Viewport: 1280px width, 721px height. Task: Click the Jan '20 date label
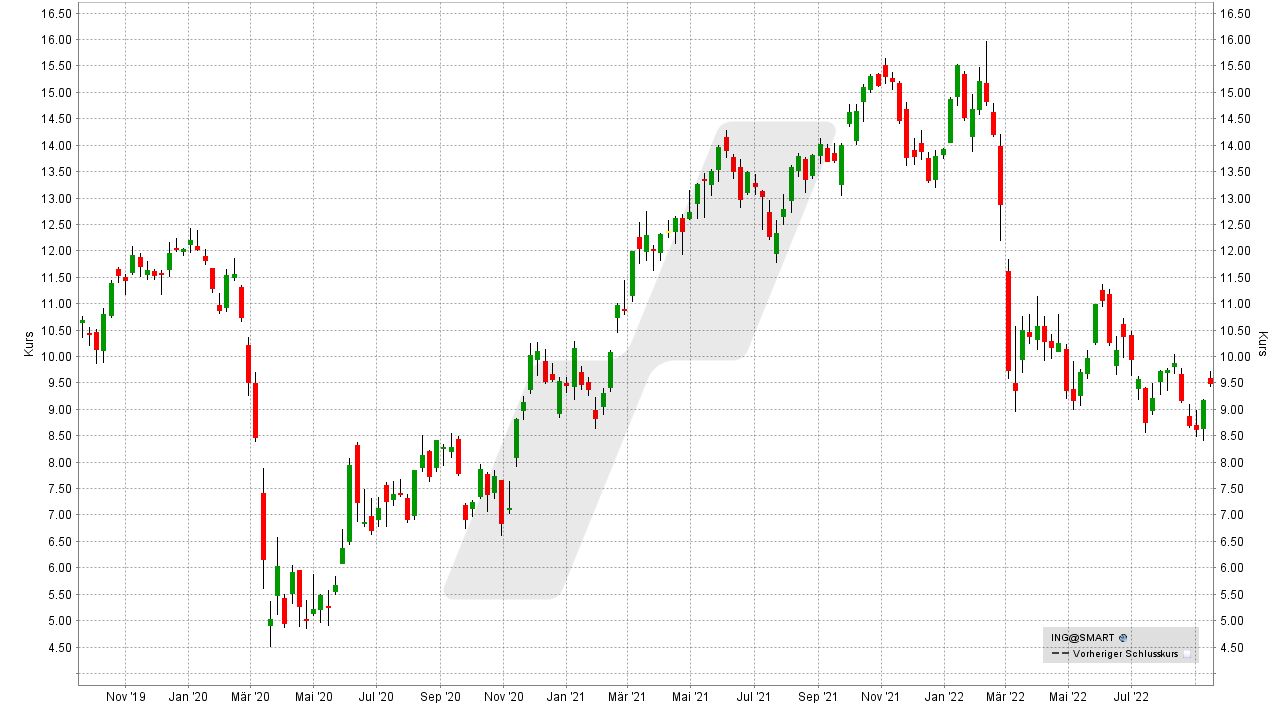point(188,696)
